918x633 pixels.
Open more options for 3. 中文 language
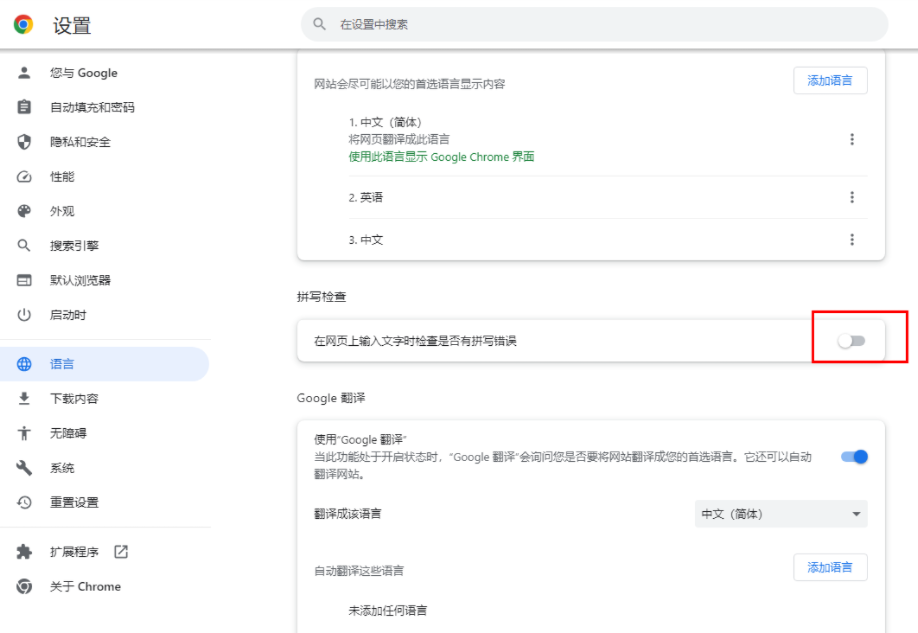[x=852, y=239]
